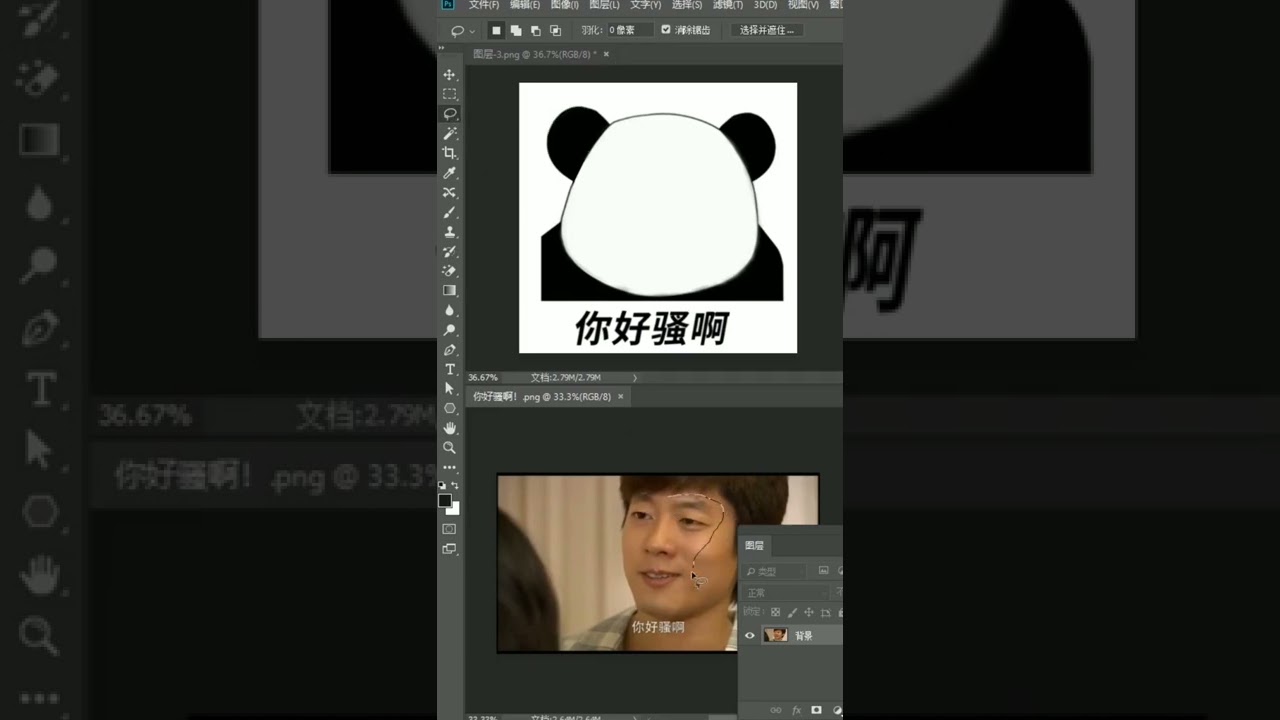Close the 你好骚啊！.png document tab
This screenshot has height=720, width=1280.
pos(620,397)
